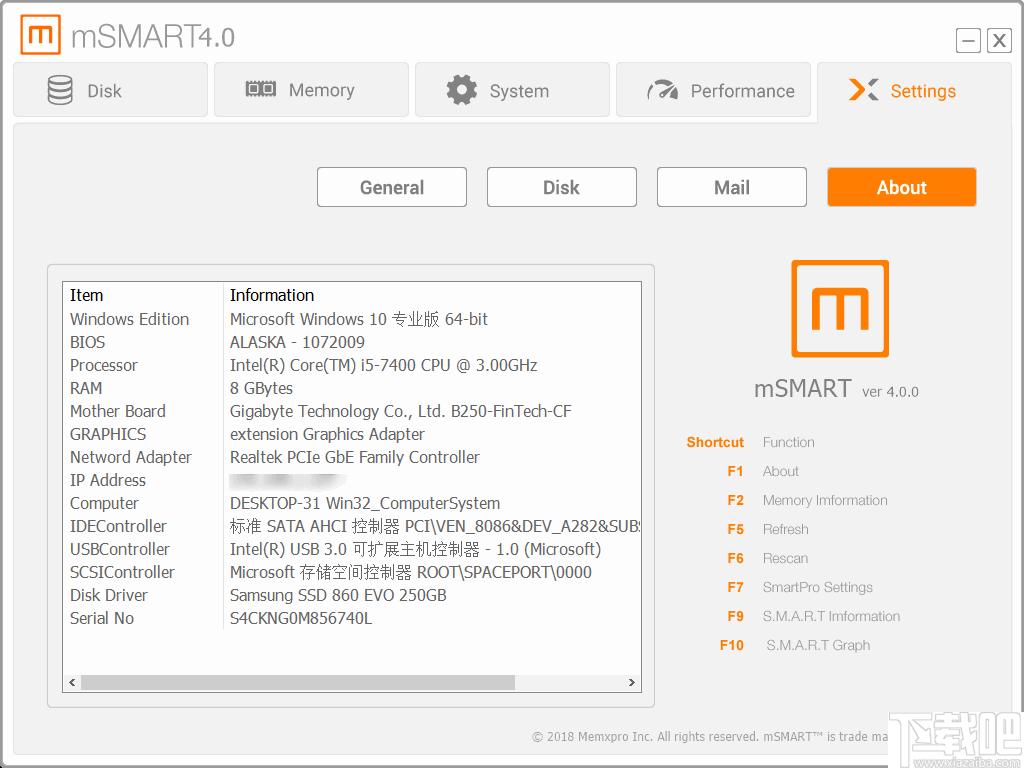The width and height of the screenshot is (1024, 768).
Task: Select the Windows Edition row
Action: tap(352, 319)
